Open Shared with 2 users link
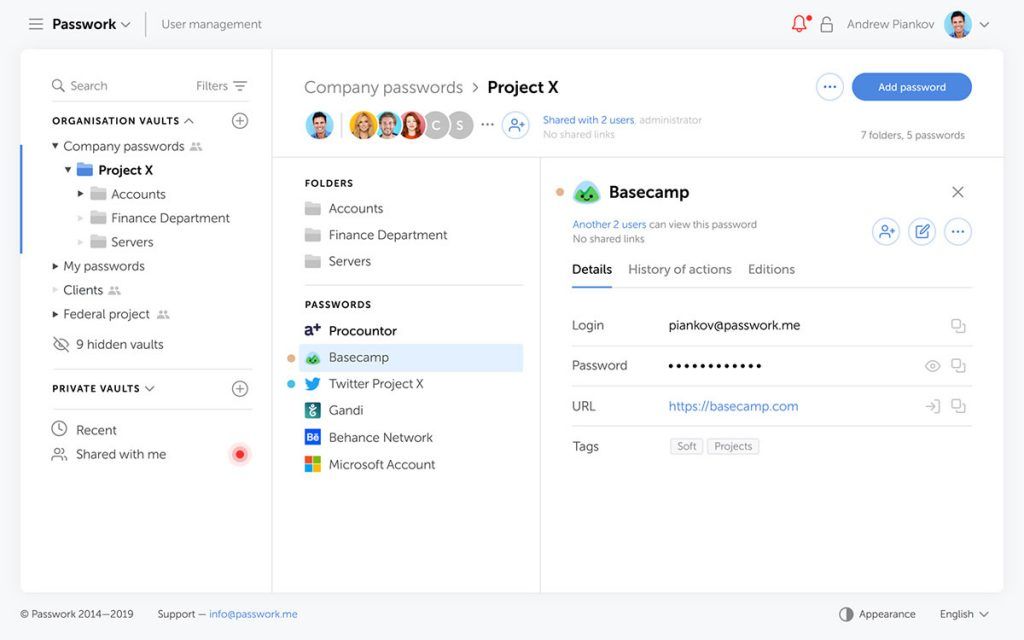The width and height of the screenshot is (1024, 640). (588, 120)
